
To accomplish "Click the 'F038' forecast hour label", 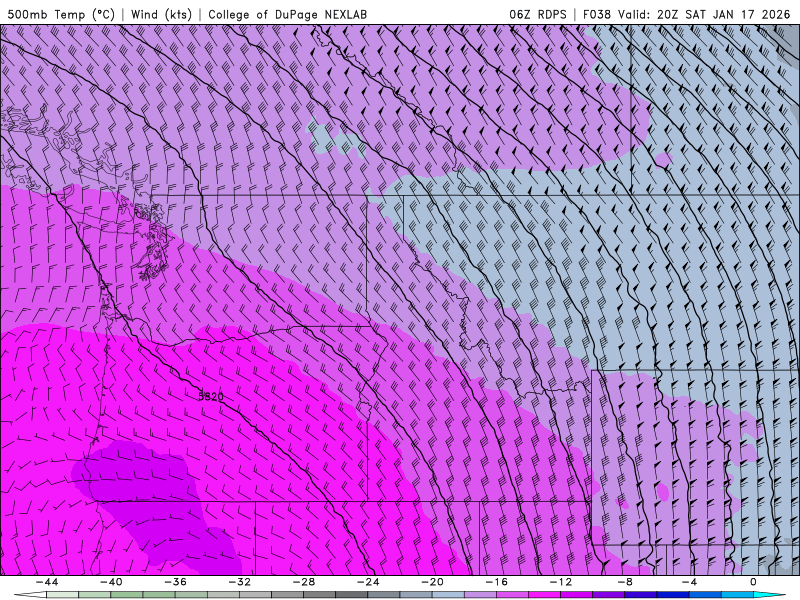I will (596, 14).
